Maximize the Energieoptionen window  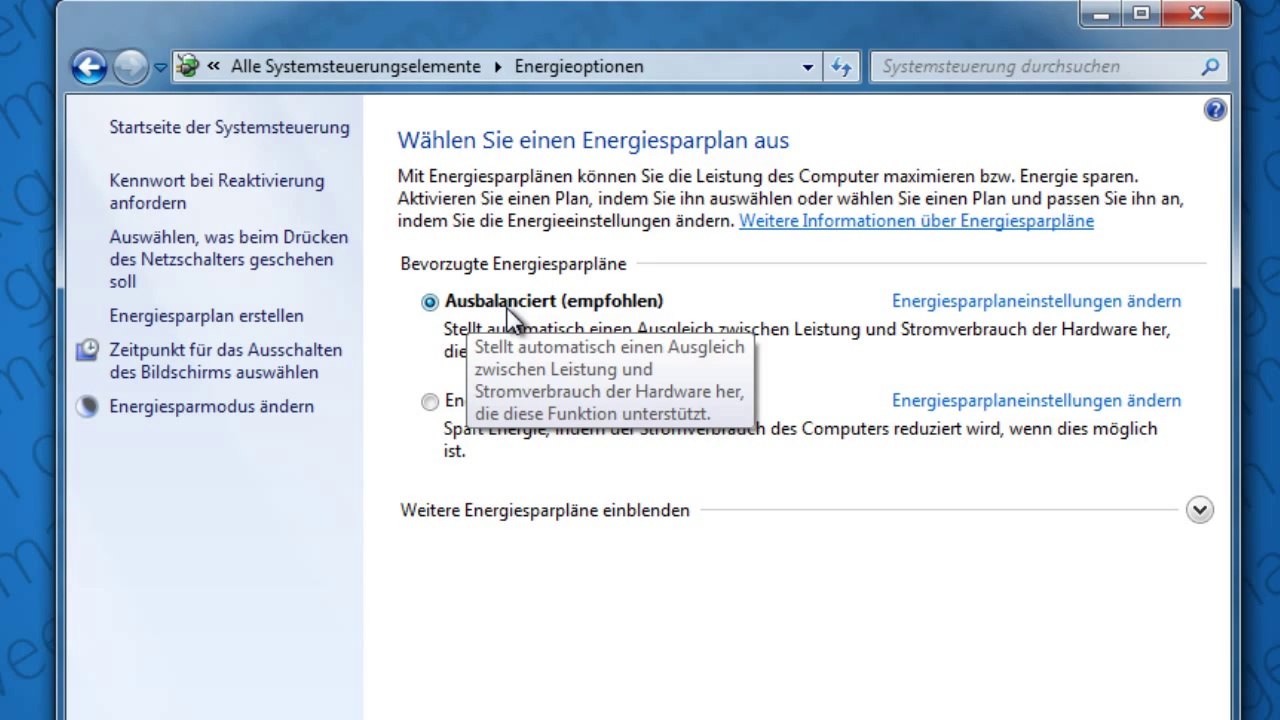[1141, 14]
